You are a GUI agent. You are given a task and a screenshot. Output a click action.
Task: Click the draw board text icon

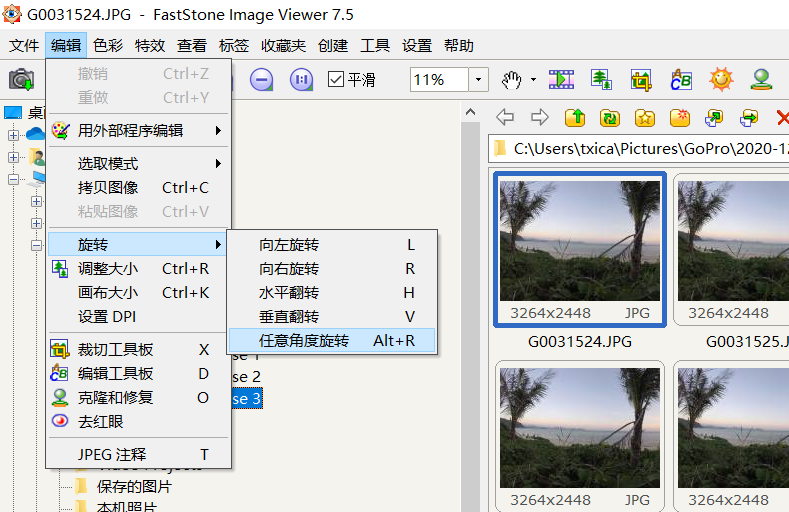point(680,79)
